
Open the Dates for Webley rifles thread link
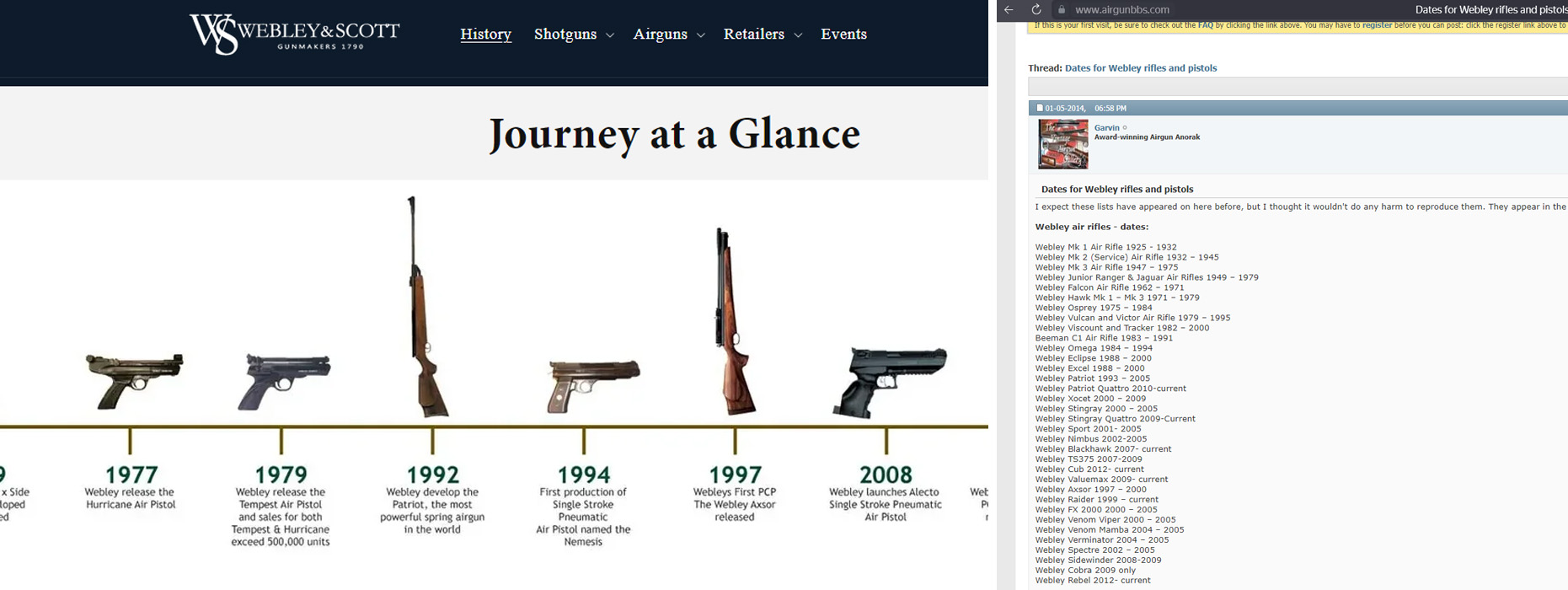[1141, 68]
